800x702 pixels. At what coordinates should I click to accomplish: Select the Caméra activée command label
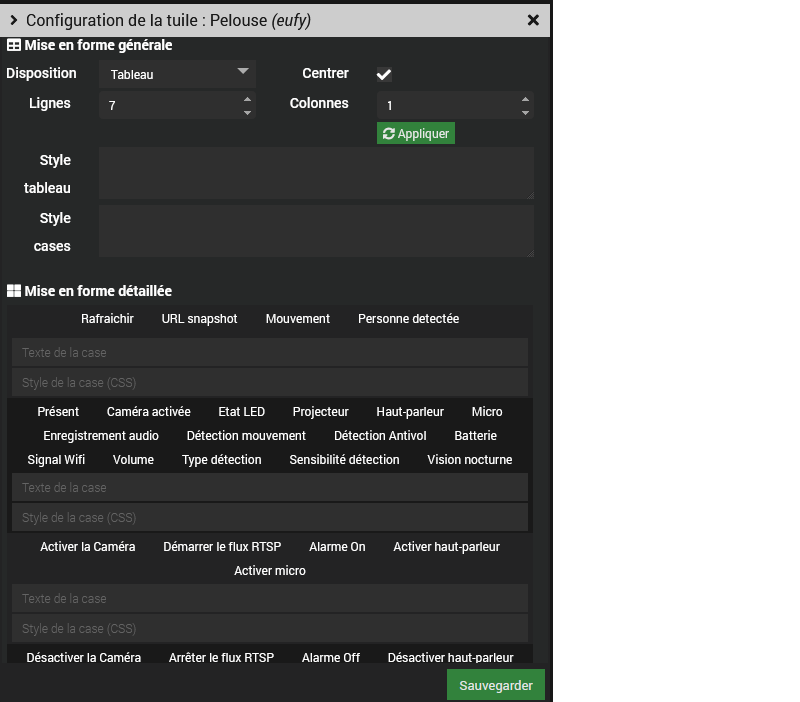pyautogui.click(x=148, y=412)
